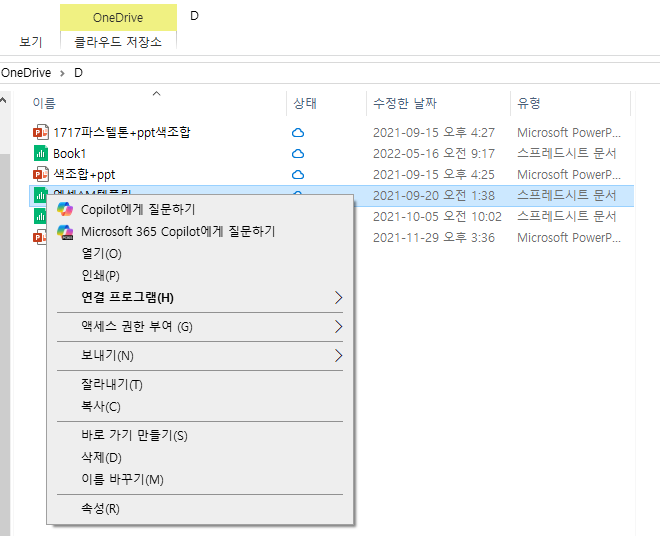
Task: Click the navigation pane scroll-up arrow
Action: pos(3,101)
